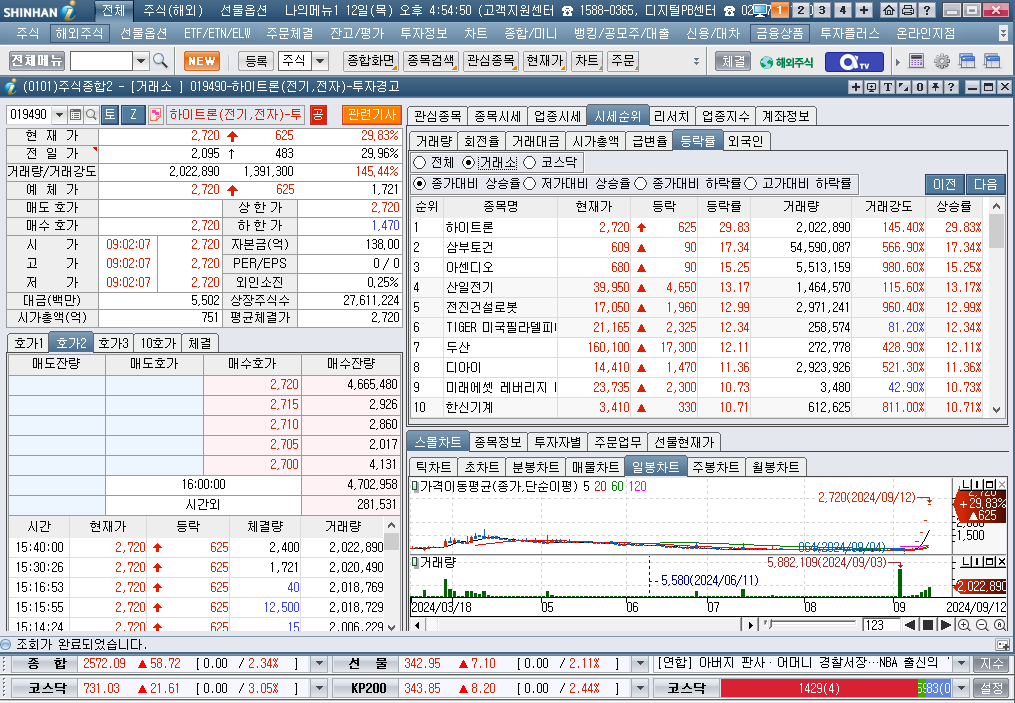Click the 관련기사 button
The height and width of the screenshot is (703, 1015).
click(x=372, y=115)
